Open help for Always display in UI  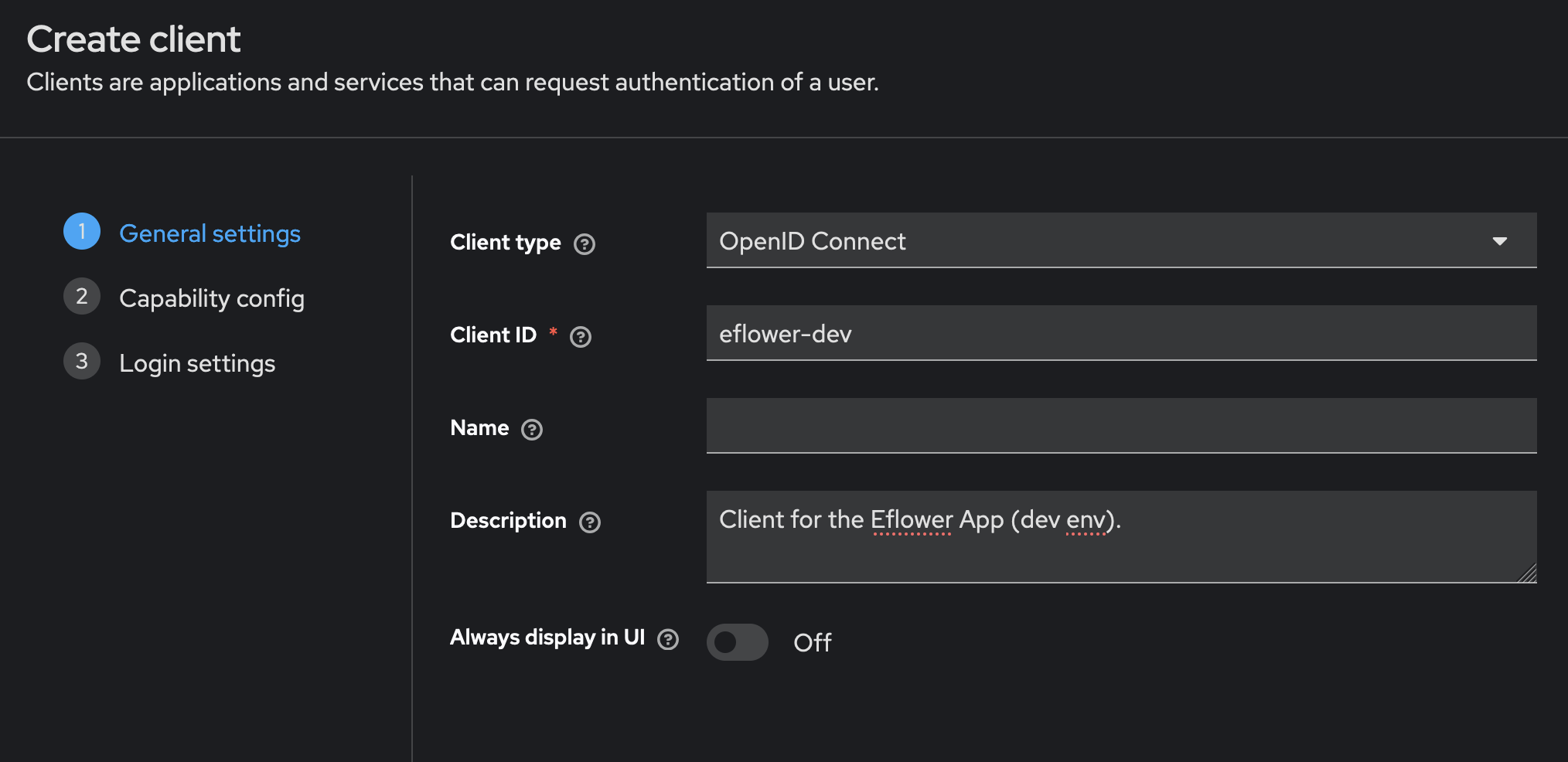pos(668,639)
